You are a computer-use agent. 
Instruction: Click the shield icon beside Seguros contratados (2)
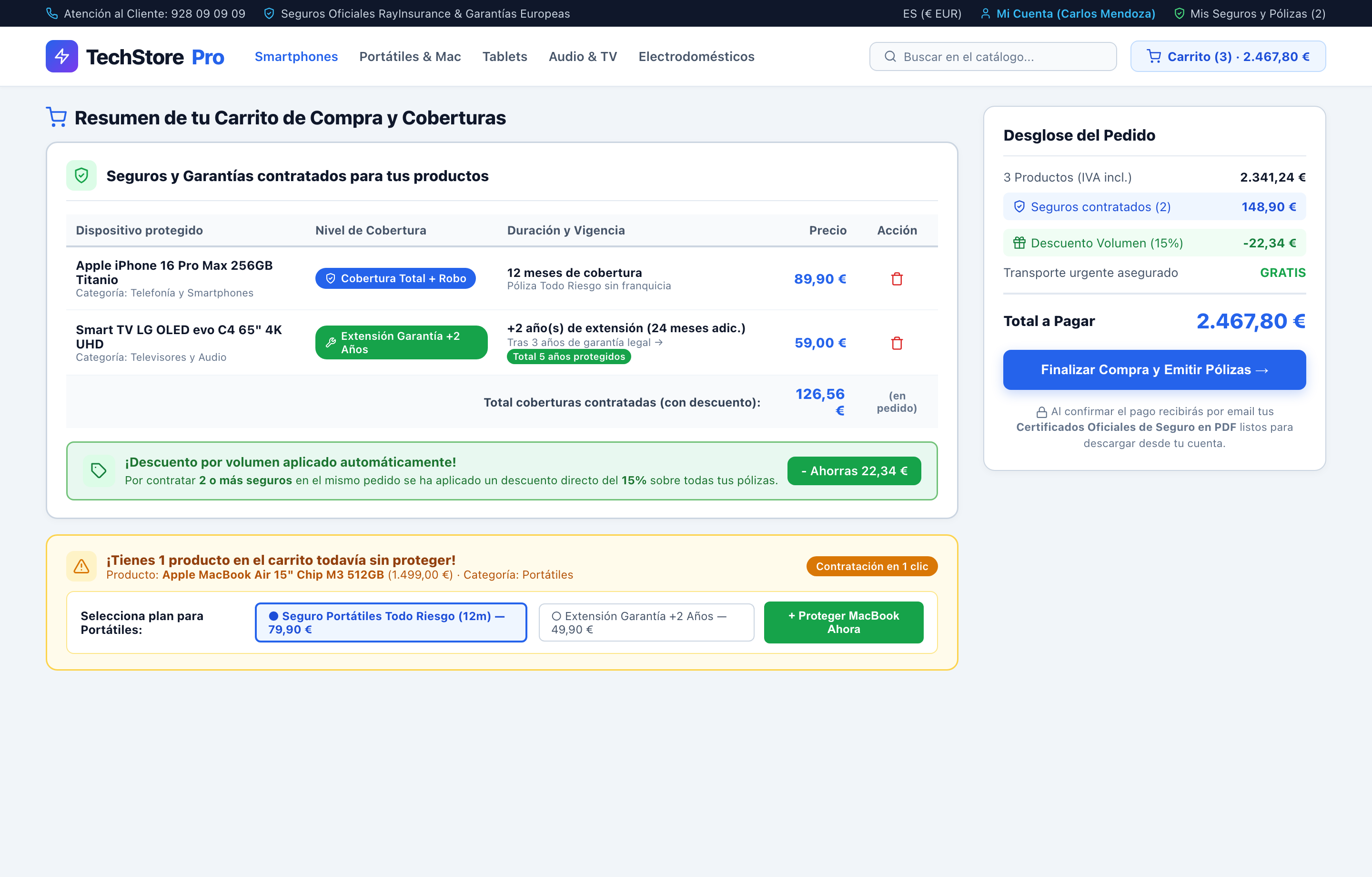click(1019, 206)
